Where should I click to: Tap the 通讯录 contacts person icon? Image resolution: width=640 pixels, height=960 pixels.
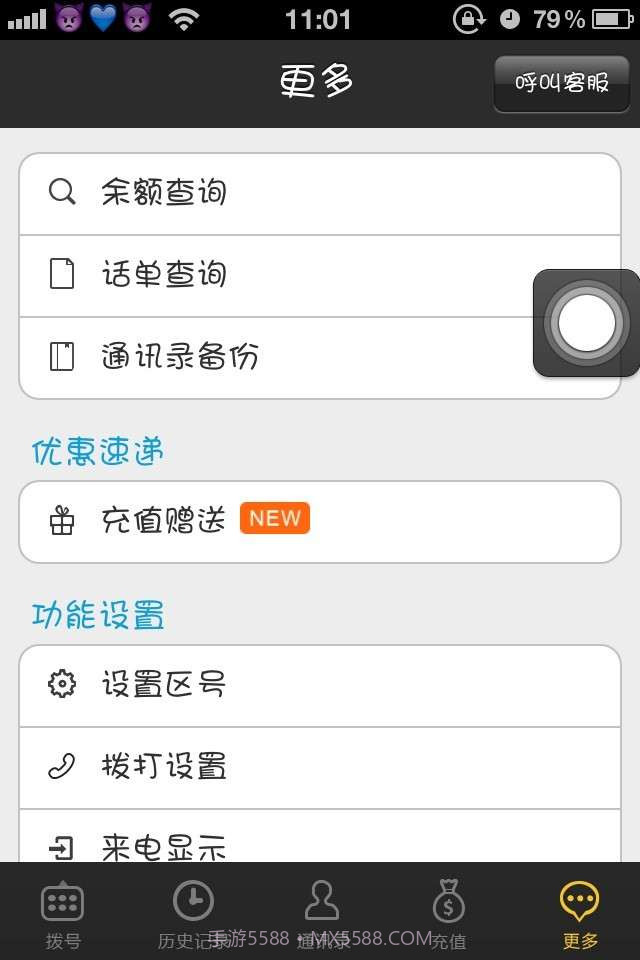click(320, 902)
